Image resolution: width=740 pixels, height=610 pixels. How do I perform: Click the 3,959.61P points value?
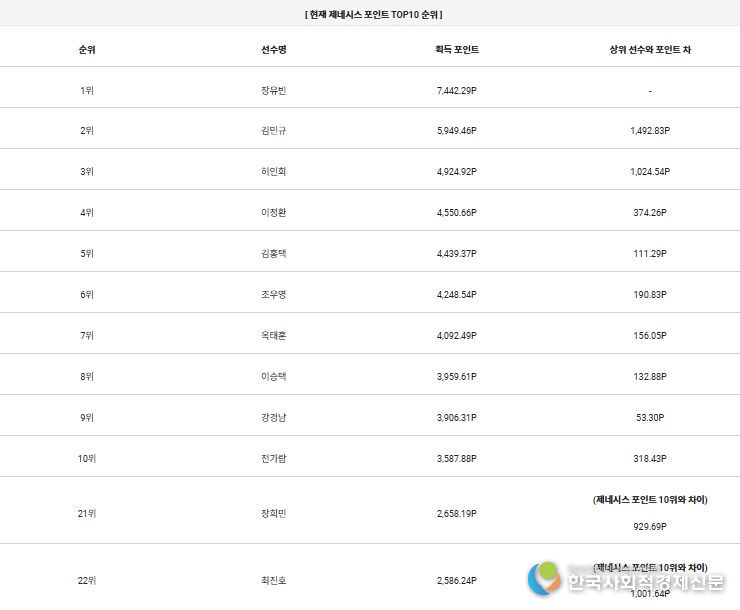(457, 377)
